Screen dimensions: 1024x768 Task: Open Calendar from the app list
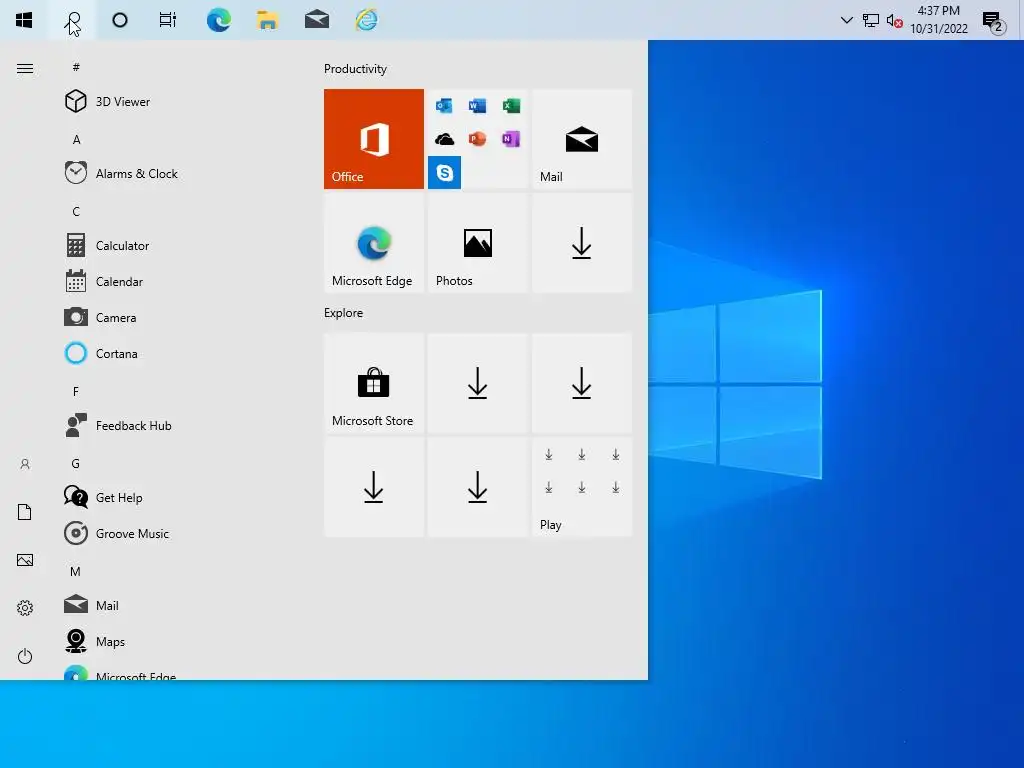pos(182,281)
